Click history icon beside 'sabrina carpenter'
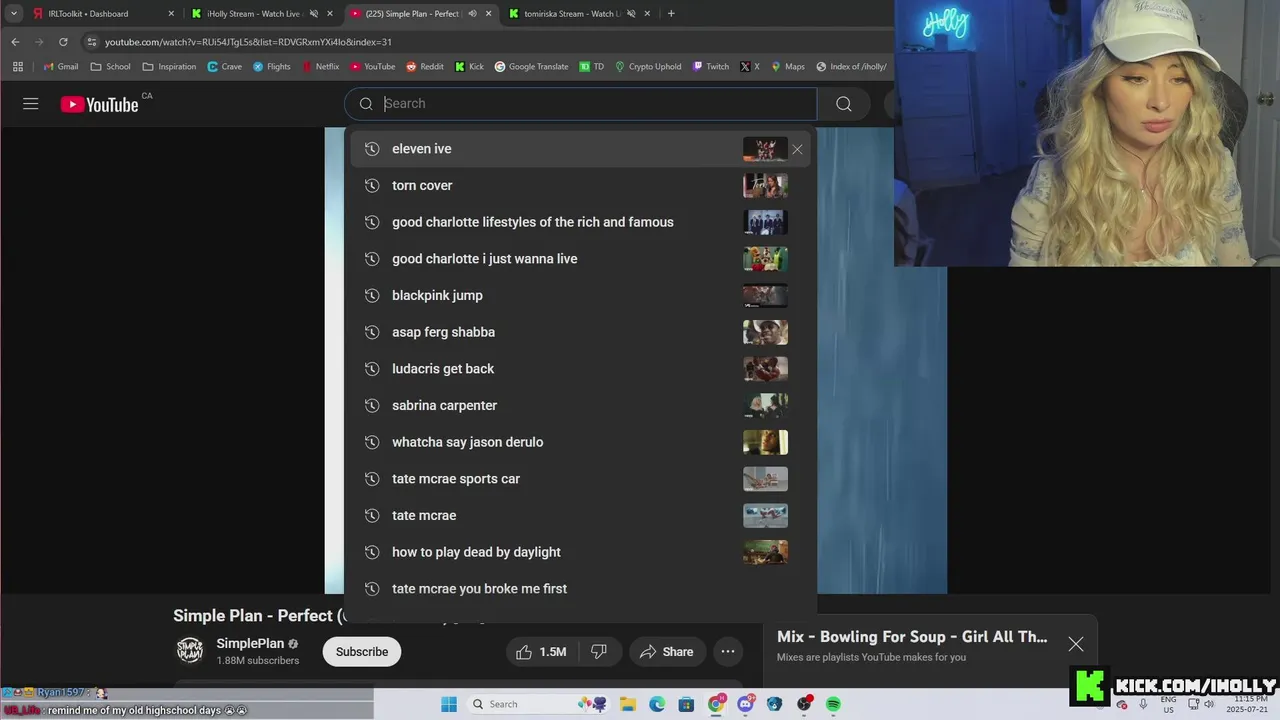The image size is (1280, 720). coord(372,405)
